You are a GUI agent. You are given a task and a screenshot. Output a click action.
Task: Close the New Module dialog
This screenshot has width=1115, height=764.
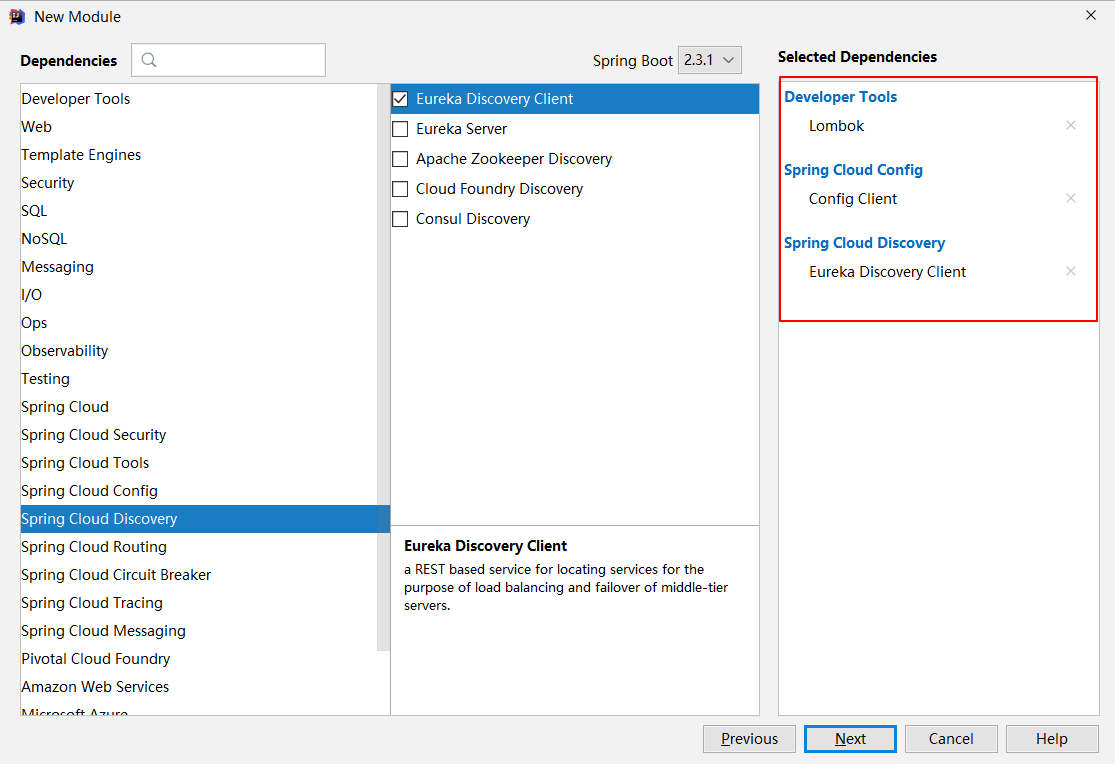click(1091, 15)
